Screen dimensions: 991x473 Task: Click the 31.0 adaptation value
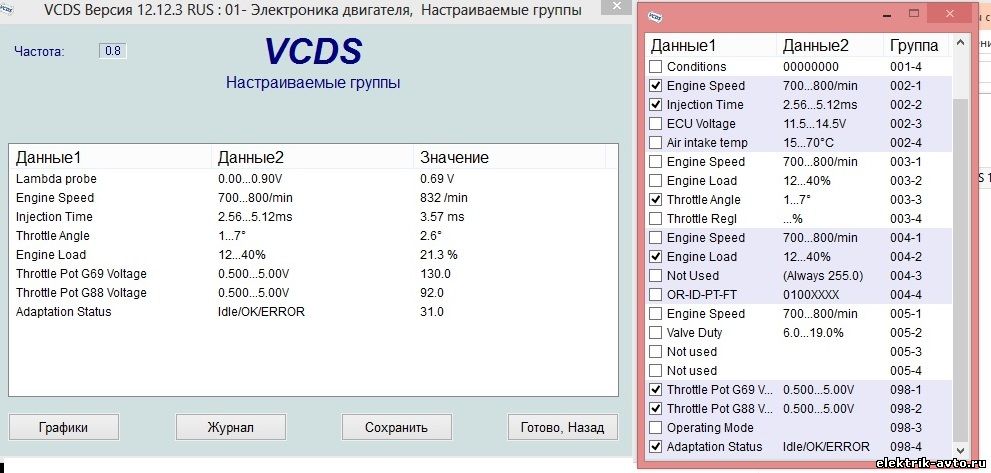tap(432, 312)
